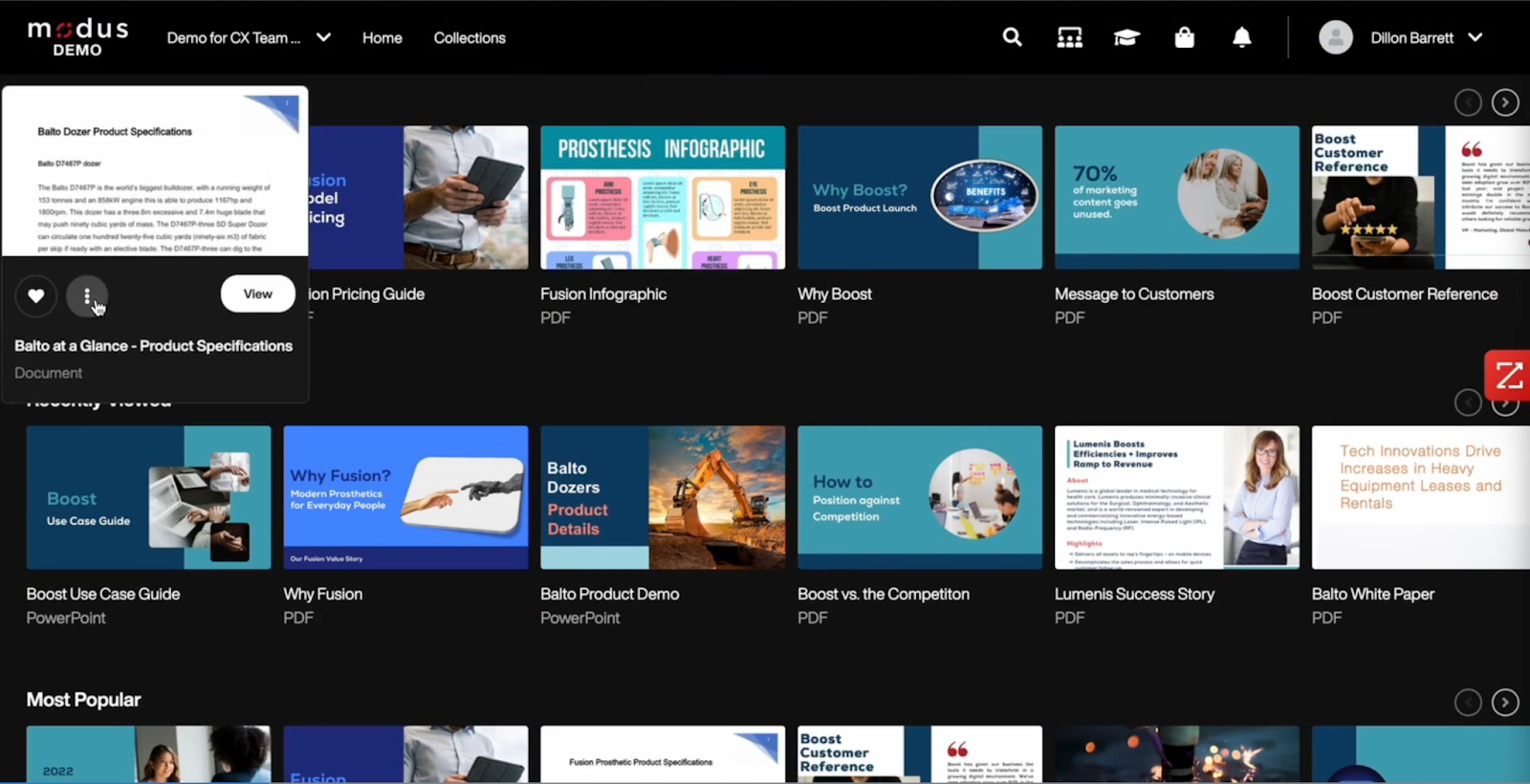Click previous arrow of the top carousel
Image resolution: width=1530 pixels, height=784 pixels.
point(1468,102)
